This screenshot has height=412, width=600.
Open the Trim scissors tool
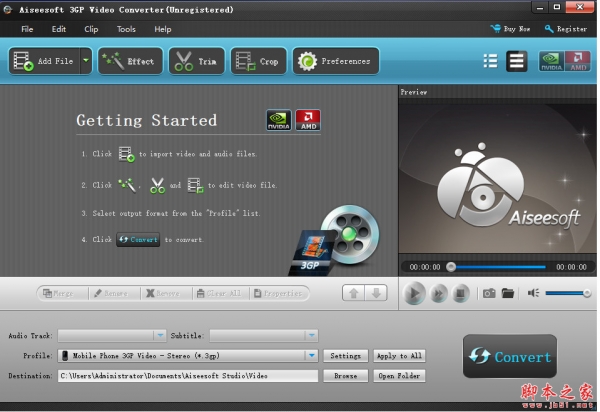pyautogui.click(x=196, y=62)
